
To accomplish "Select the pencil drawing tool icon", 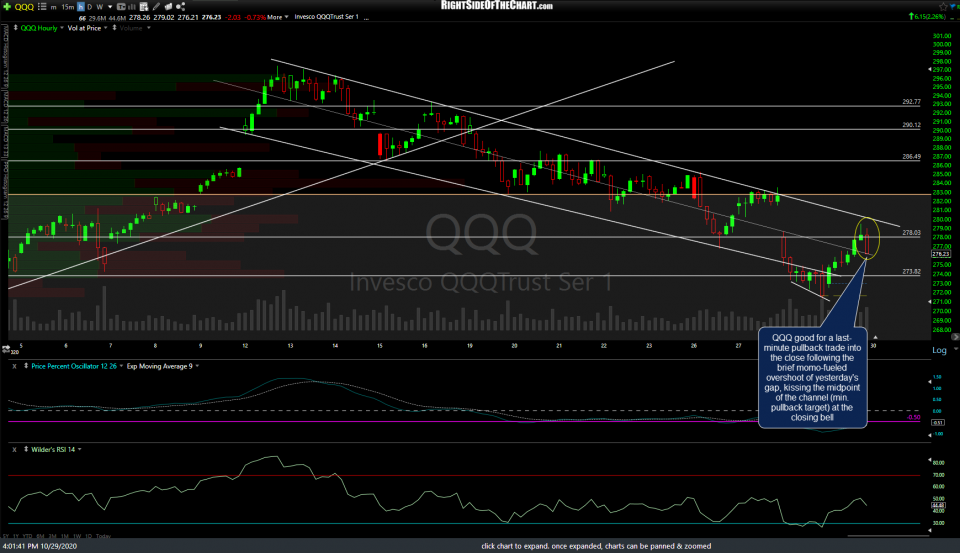I will (x=157, y=7).
